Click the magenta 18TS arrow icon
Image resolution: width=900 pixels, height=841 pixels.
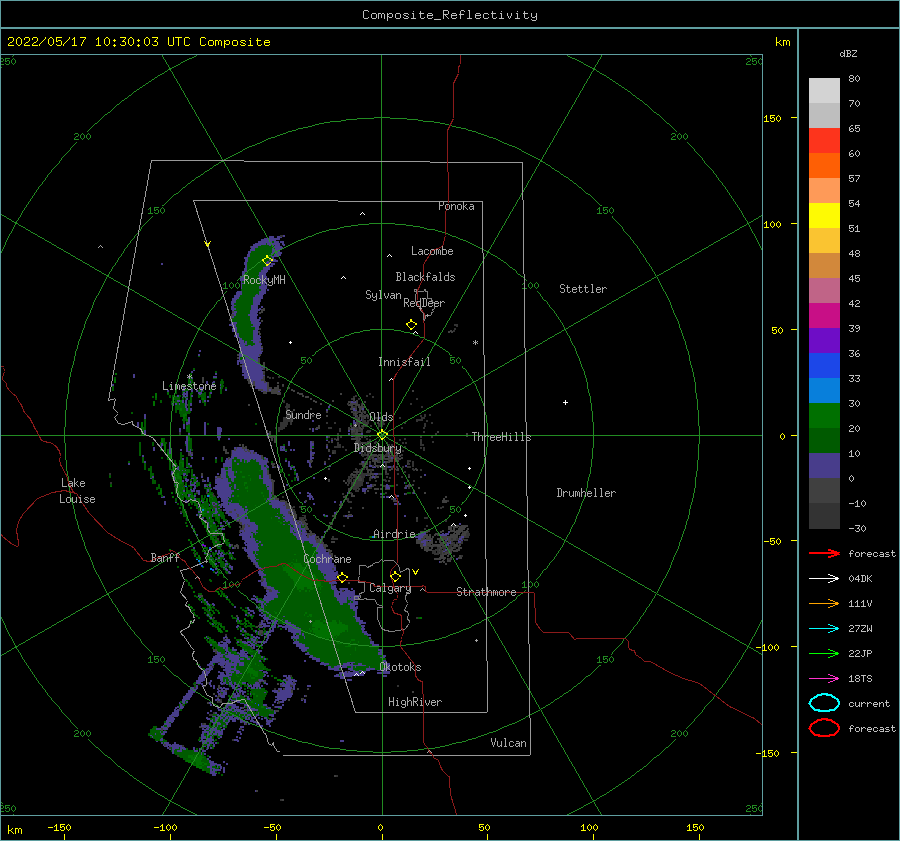(x=824, y=679)
